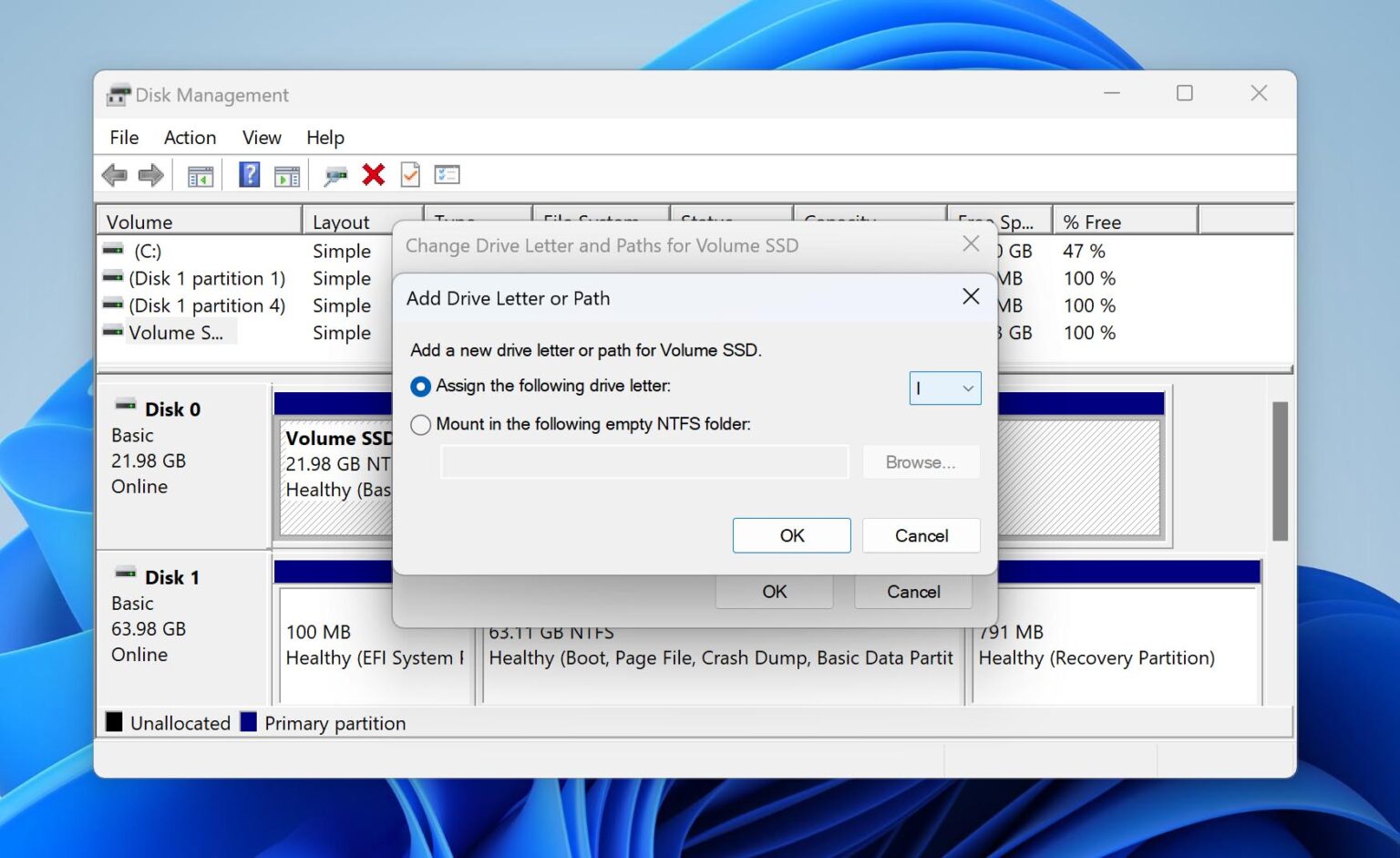
Task: Click the empty NTFS folder path field
Action: tap(644, 462)
